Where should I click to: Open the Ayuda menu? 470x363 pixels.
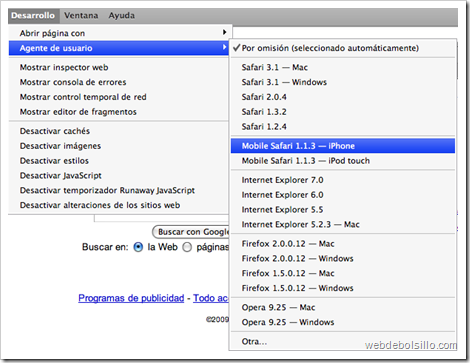coord(121,16)
